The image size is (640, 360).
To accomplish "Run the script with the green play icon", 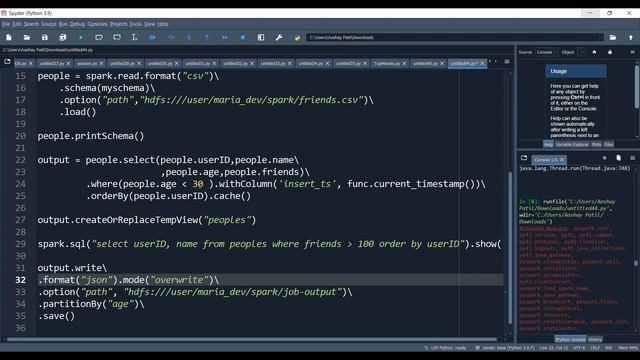I will click(x=81, y=37).
